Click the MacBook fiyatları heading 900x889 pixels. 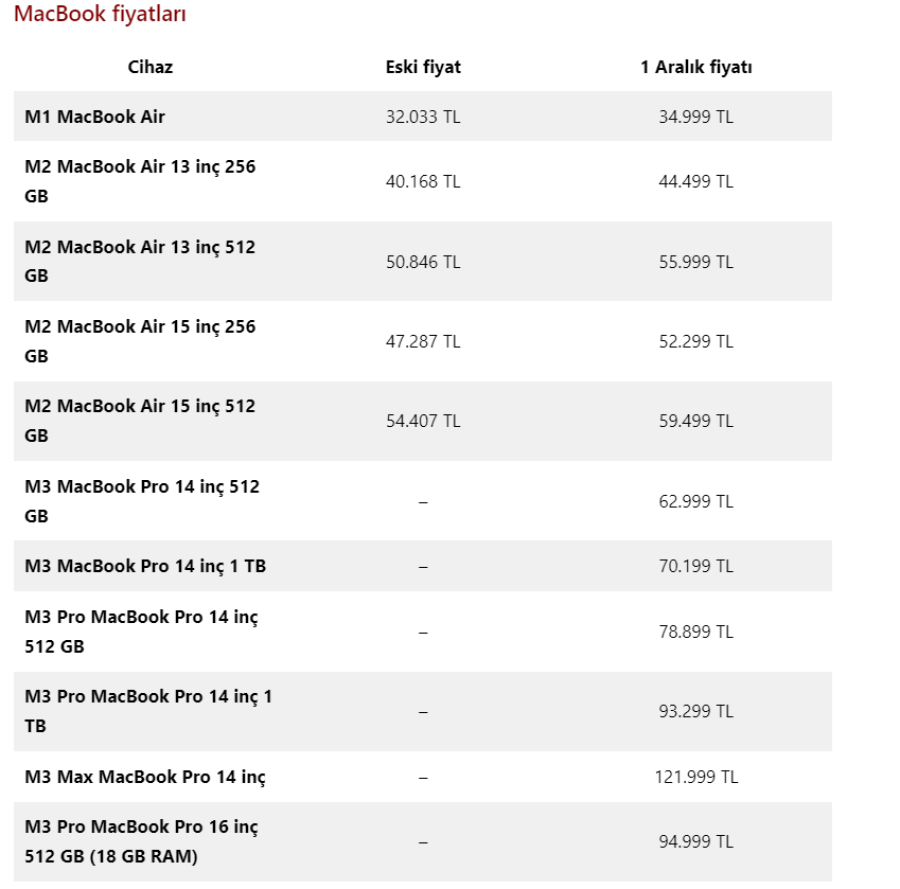pyautogui.click(x=99, y=15)
